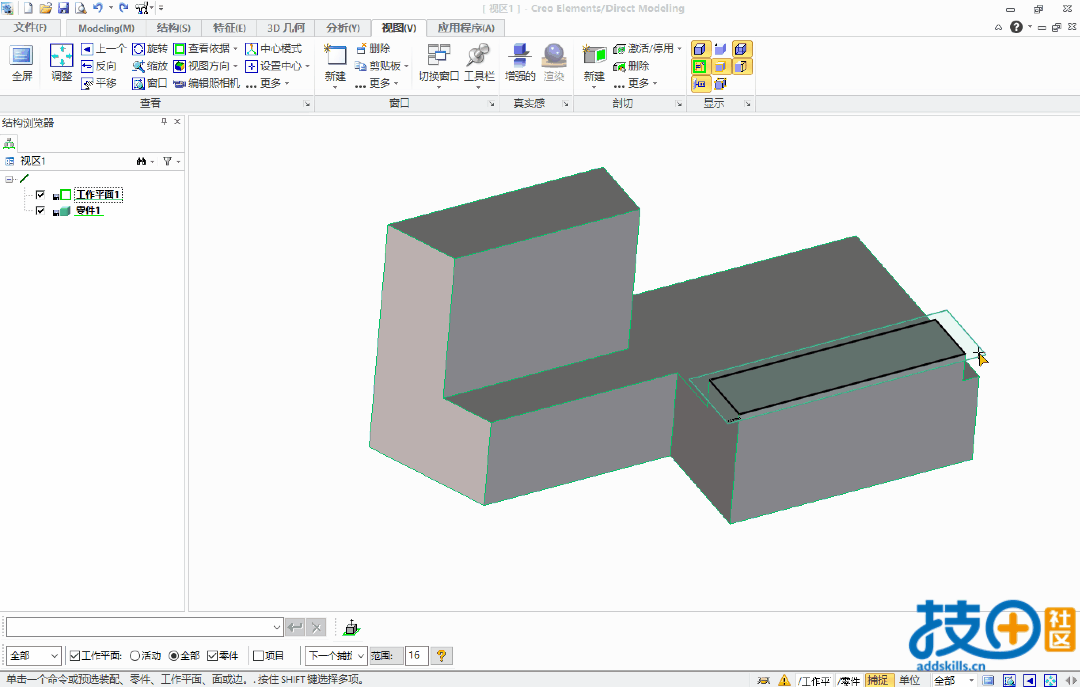Click the bottom-left icon of 显示 group
The height and width of the screenshot is (687, 1080).
click(700, 84)
